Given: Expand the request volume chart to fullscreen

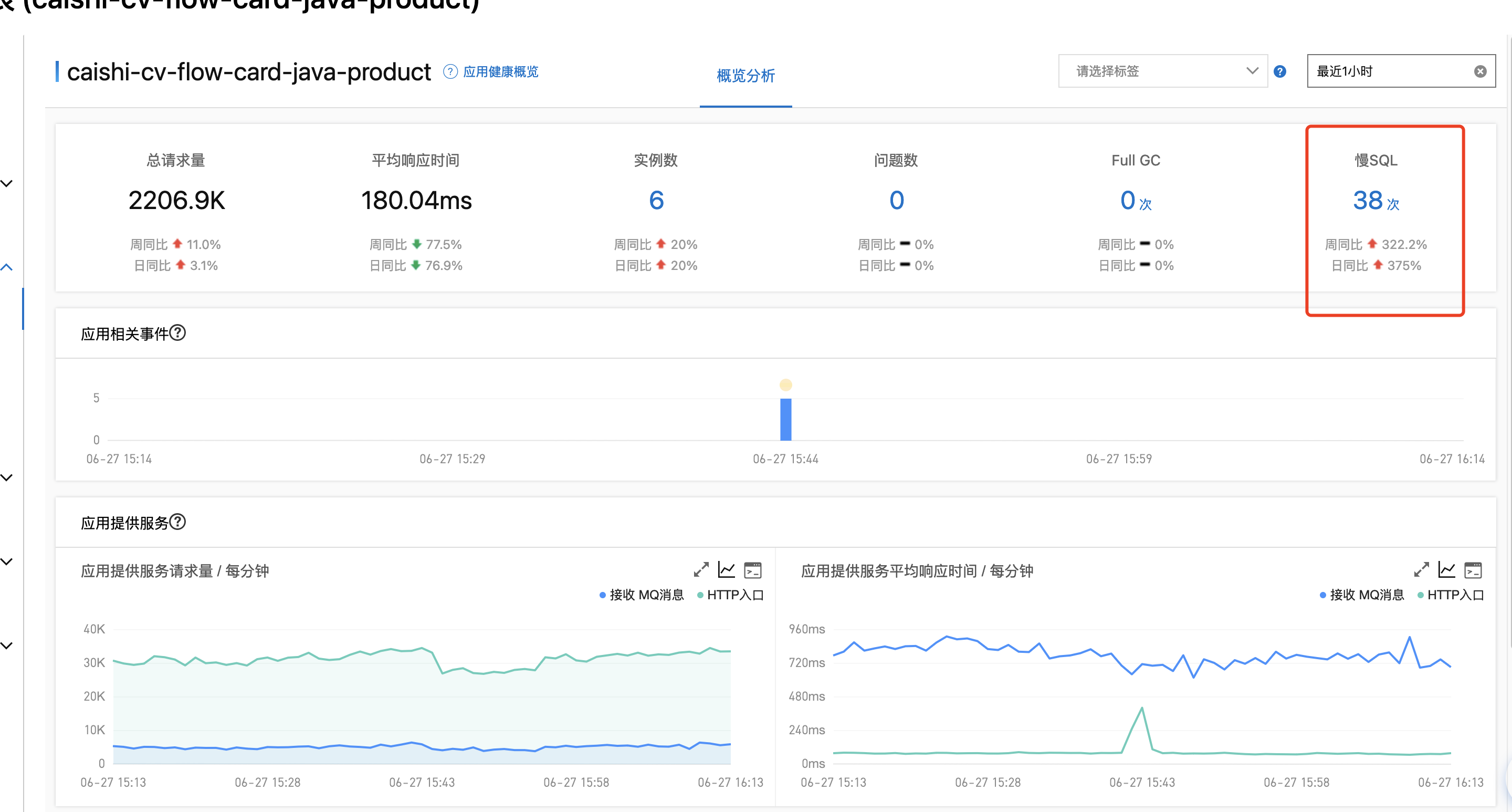Looking at the screenshot, I should point(701,569).
